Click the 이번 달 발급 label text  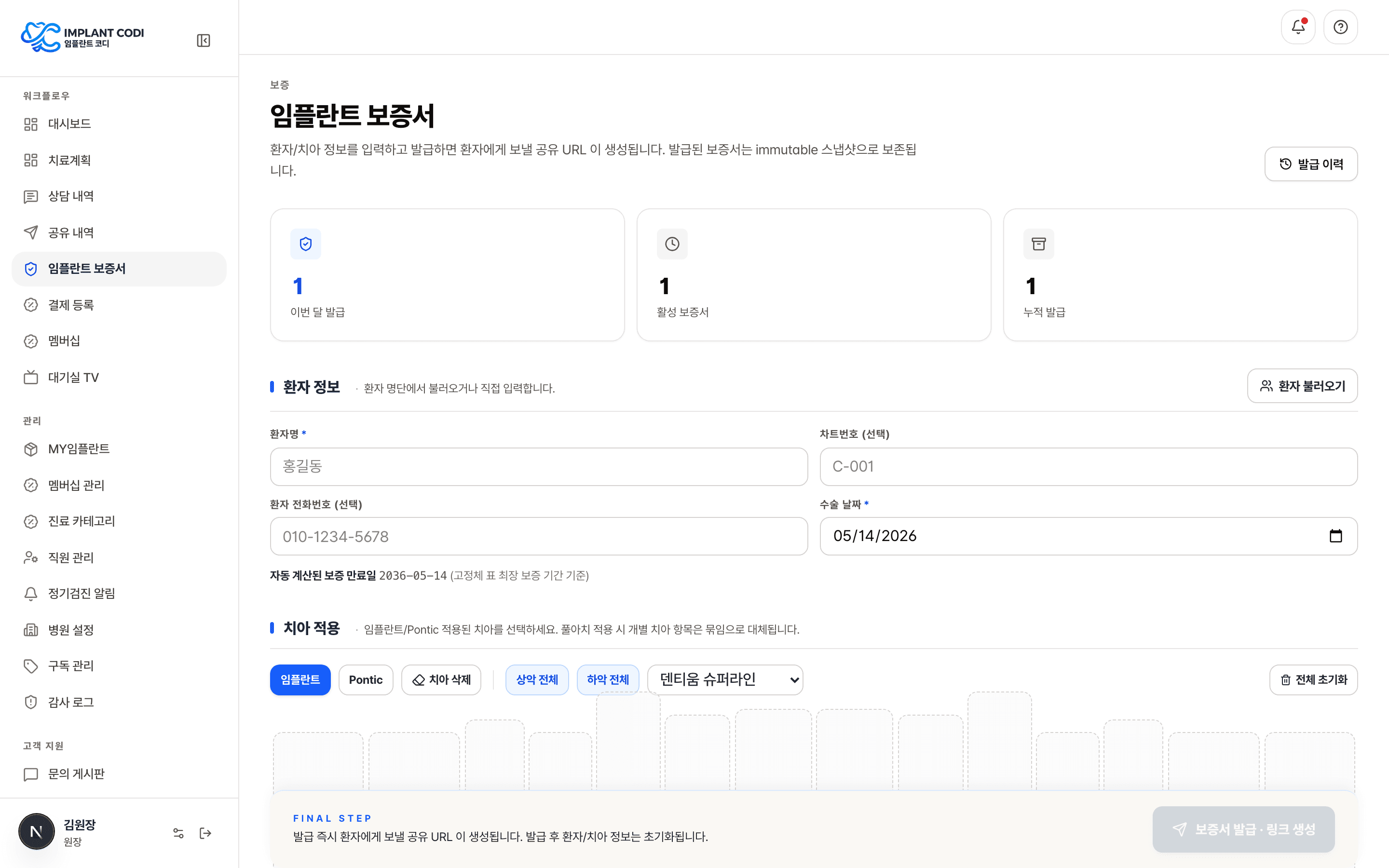coord(317,312)
